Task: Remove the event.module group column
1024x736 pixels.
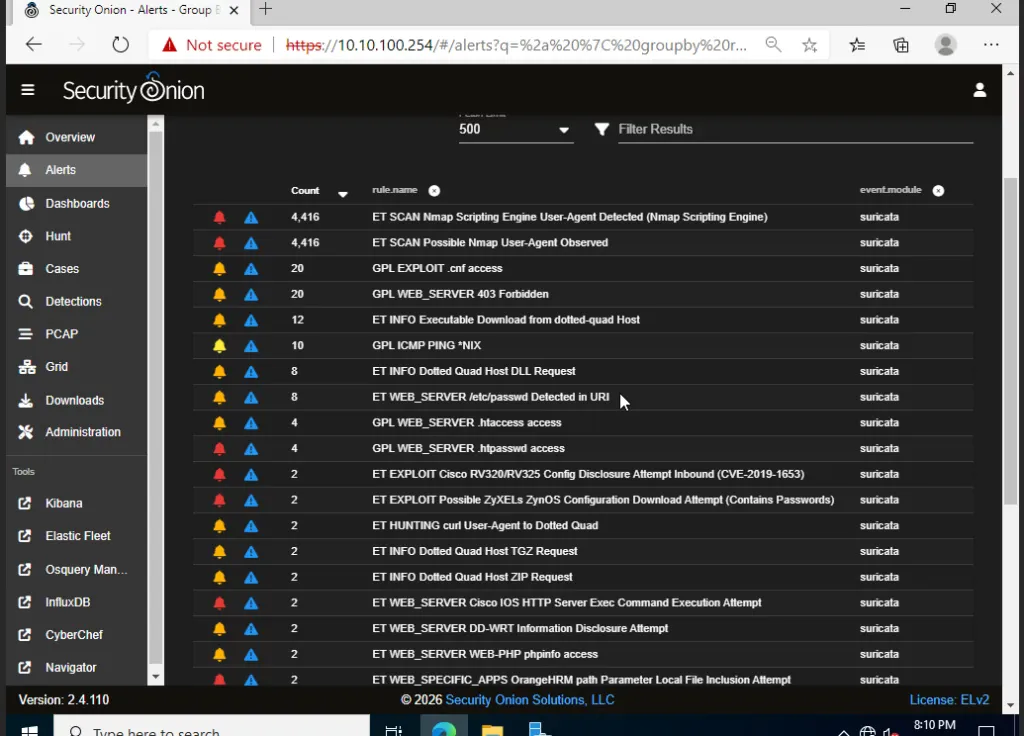Action: (938, 191)
